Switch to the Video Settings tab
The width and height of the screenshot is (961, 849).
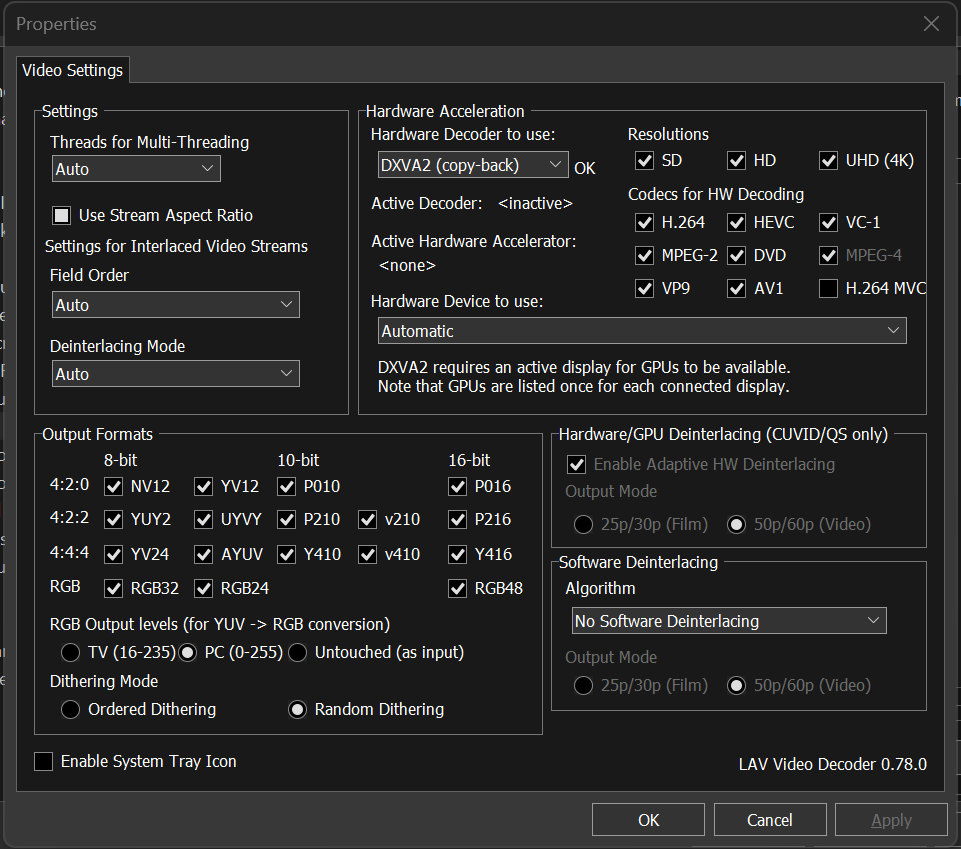72,70
